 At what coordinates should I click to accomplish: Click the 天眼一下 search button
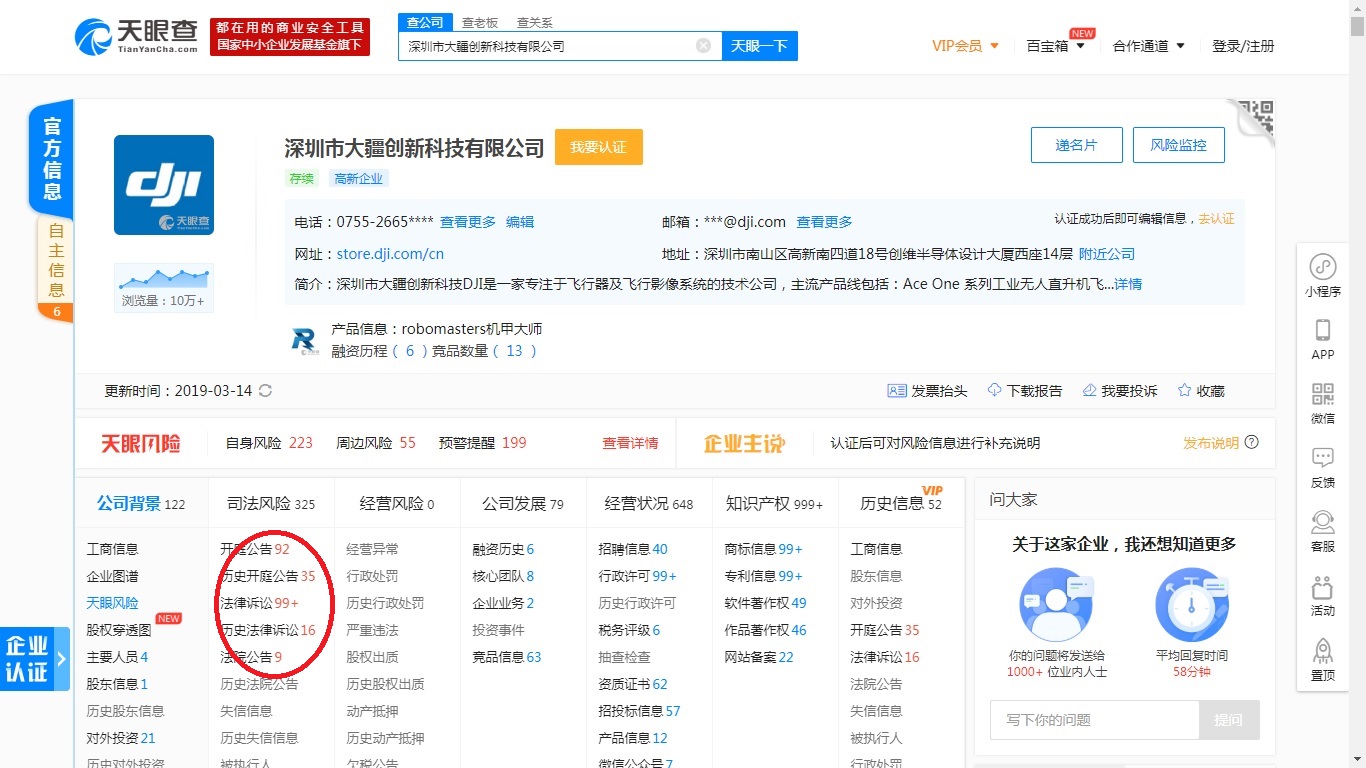[x=760, y=46]
